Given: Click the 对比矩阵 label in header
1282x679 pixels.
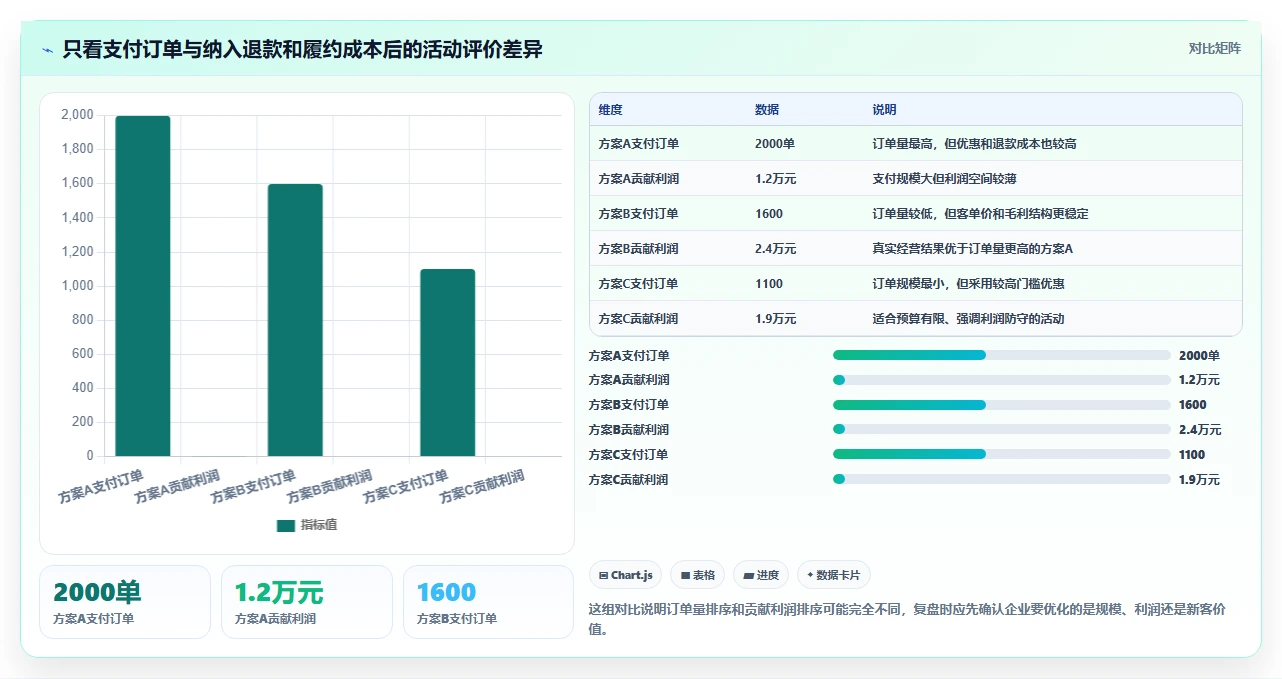Looking at the screenshot, I should (1215, 48).
